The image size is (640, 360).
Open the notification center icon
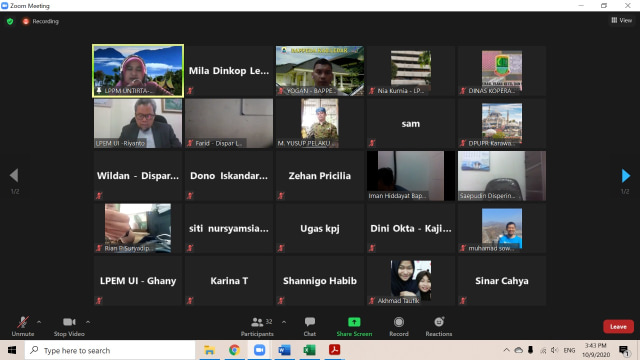624,350
